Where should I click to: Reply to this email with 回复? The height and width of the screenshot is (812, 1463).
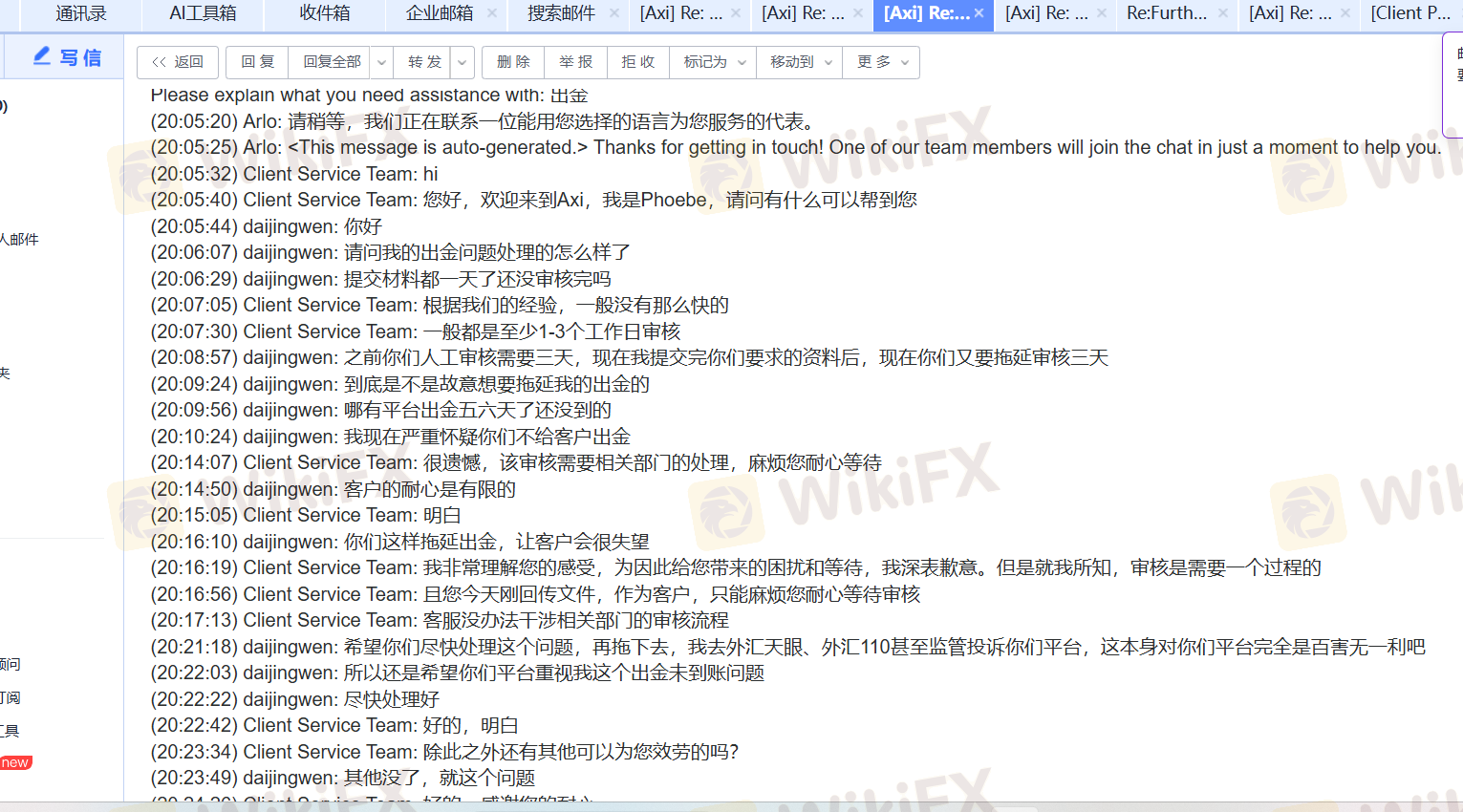(x=257, y=62)
